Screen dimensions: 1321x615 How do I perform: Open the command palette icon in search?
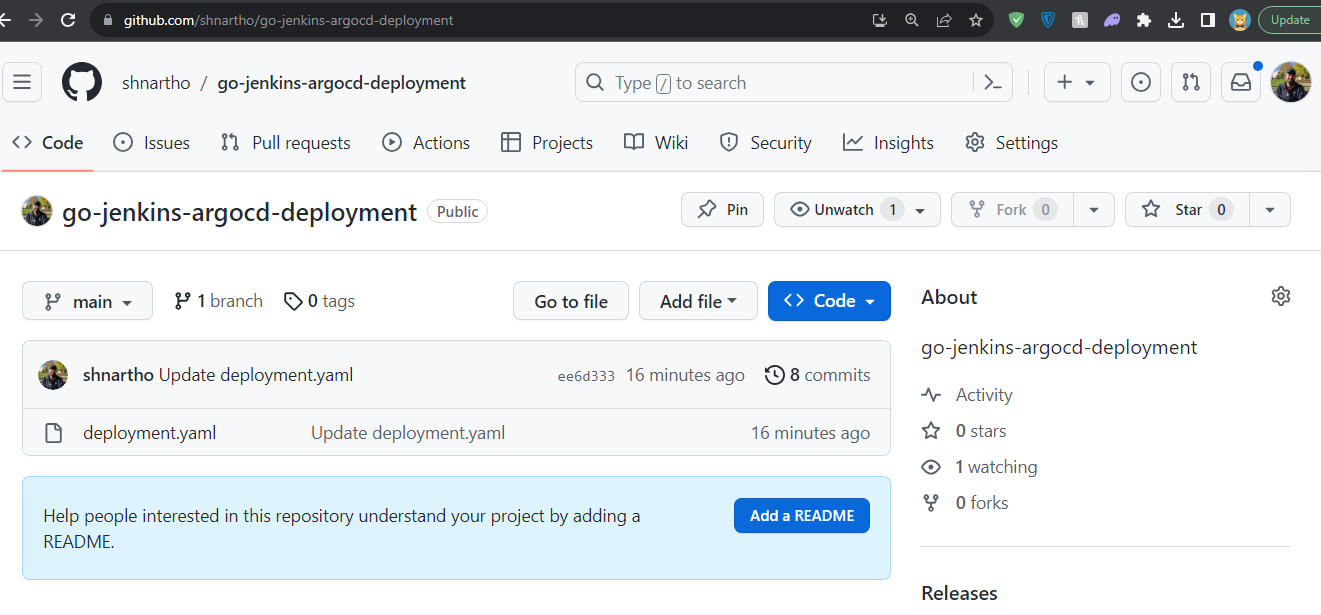click(x=993, y=83)
